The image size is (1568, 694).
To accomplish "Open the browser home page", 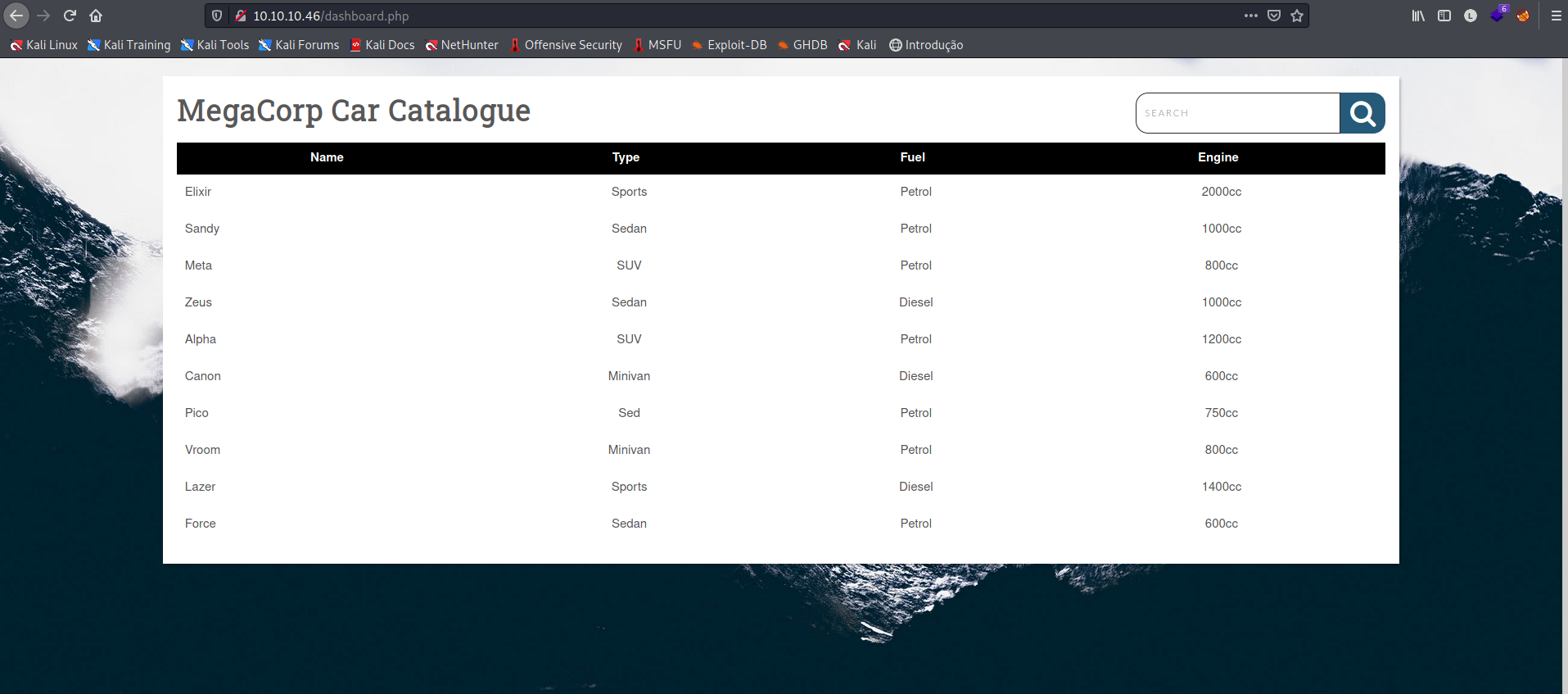I will [96, 16].
